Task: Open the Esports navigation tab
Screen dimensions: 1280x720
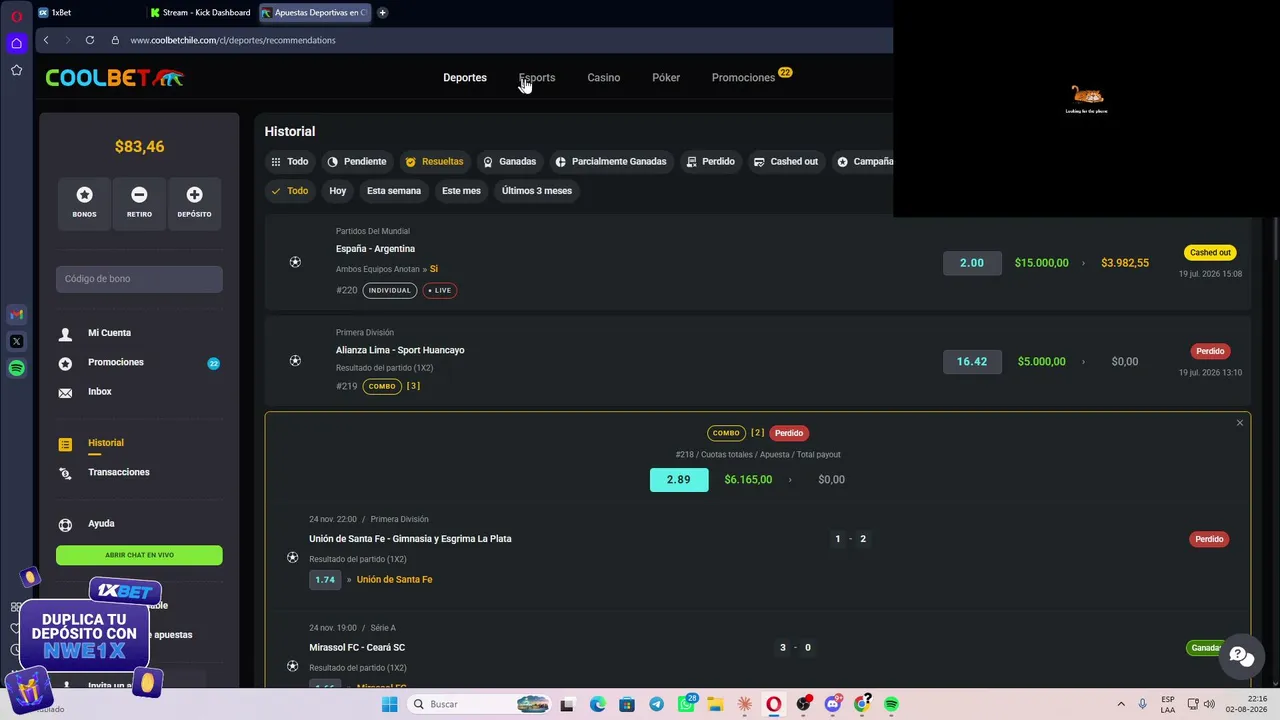Action: point(537,78)
